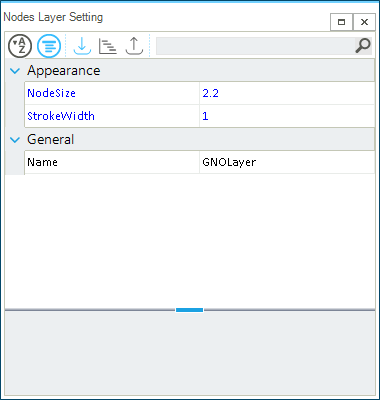Viewport: 380px width, 400px height.
Task: Toggle the categorized view icon
Action: click(49, 46)
